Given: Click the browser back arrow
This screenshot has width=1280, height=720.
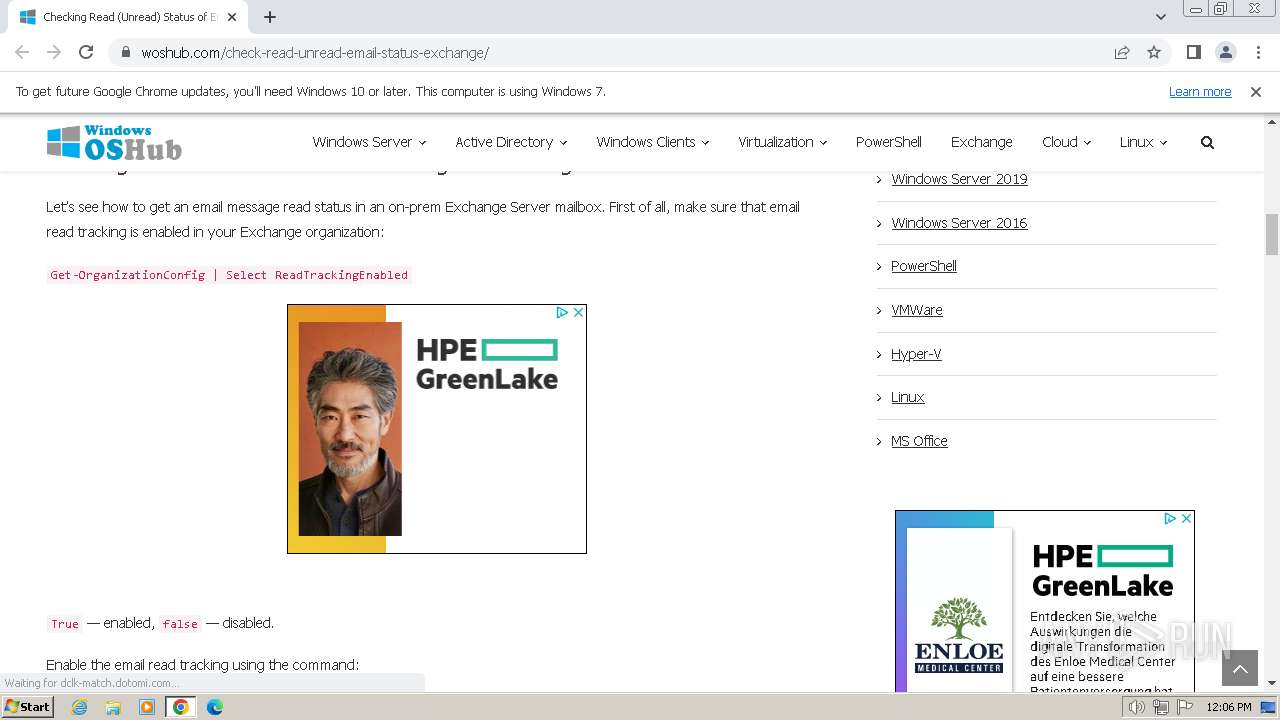Looking at the screenshot, I should click(22, 52).
